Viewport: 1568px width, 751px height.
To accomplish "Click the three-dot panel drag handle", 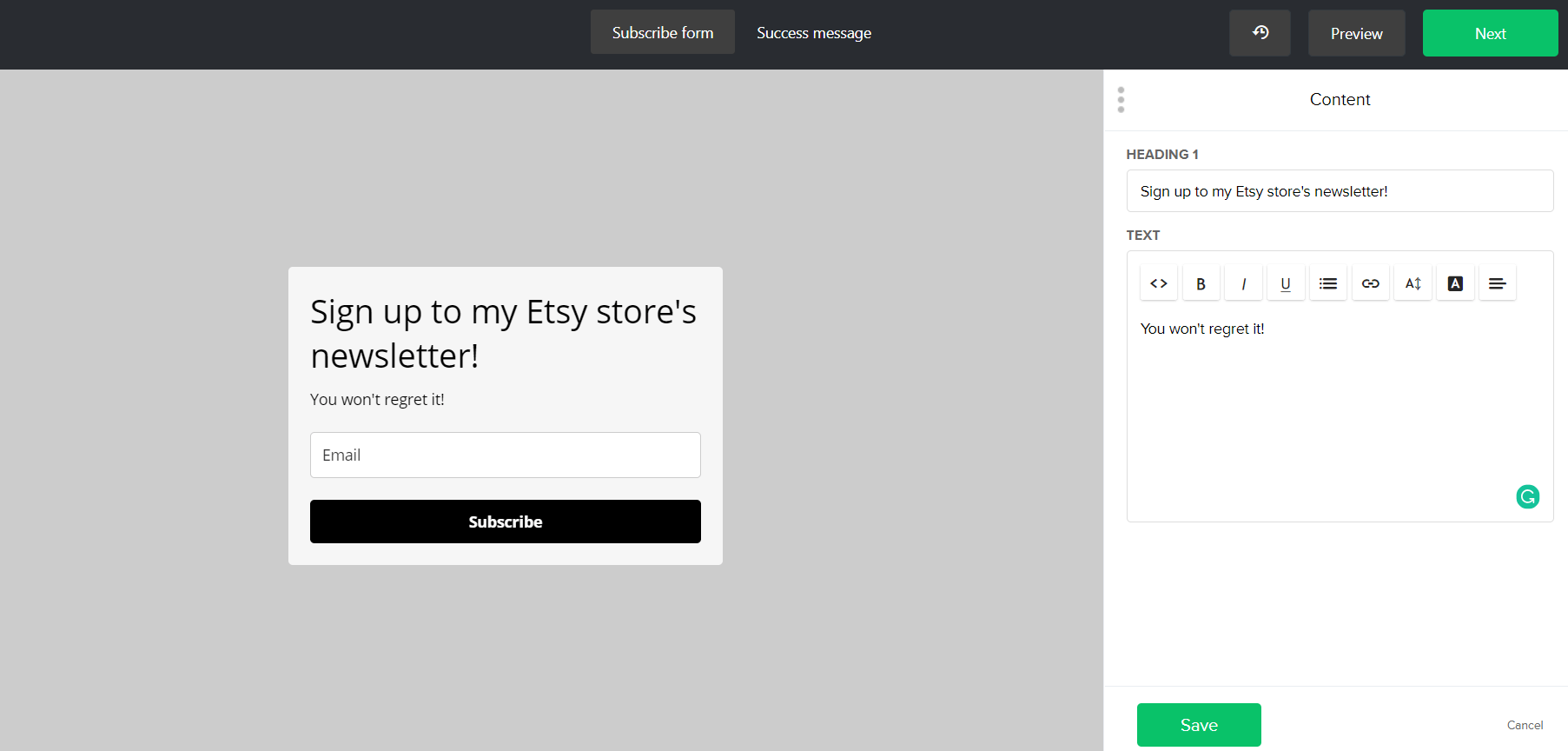I will click(1121, 99).
